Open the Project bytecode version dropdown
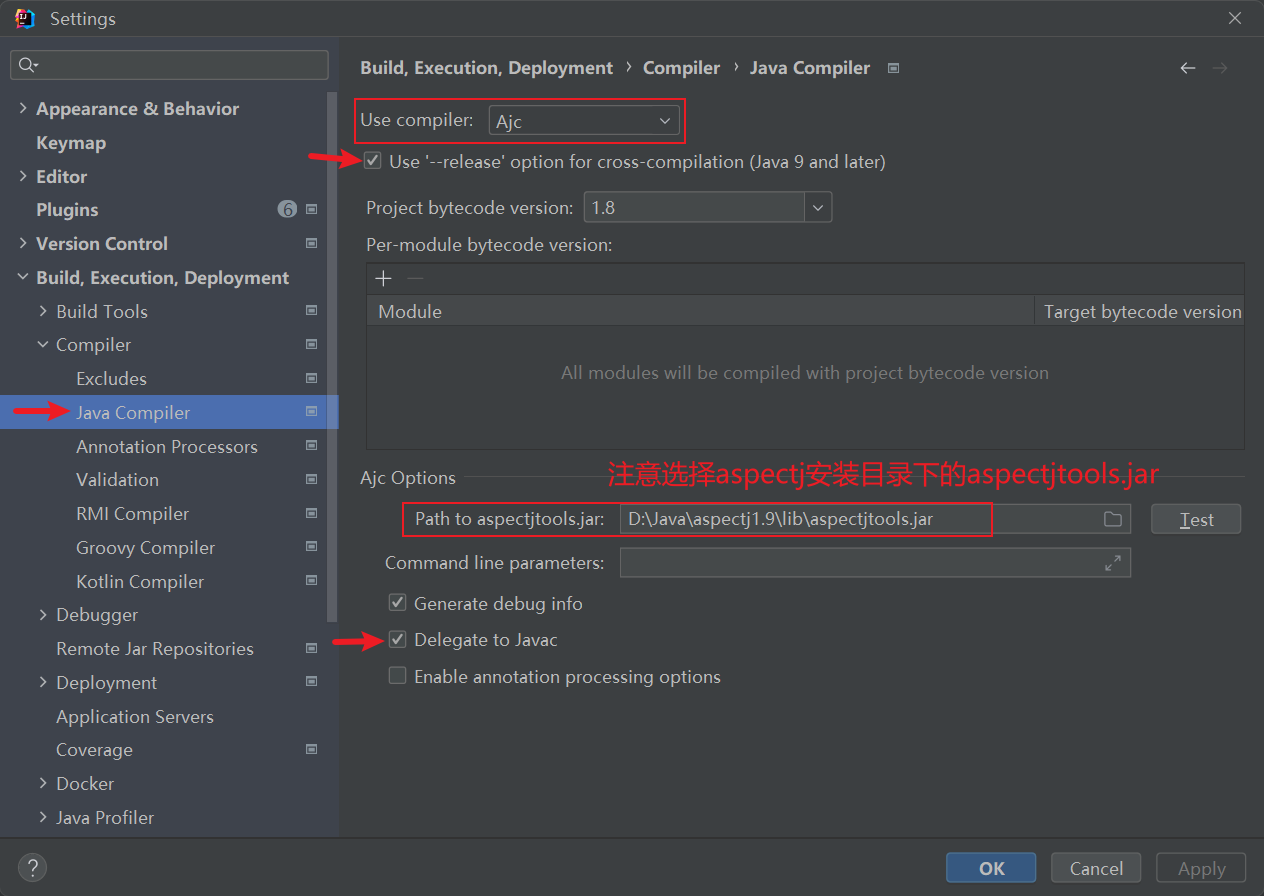1264x896 pixels. [x=818, y=207]
